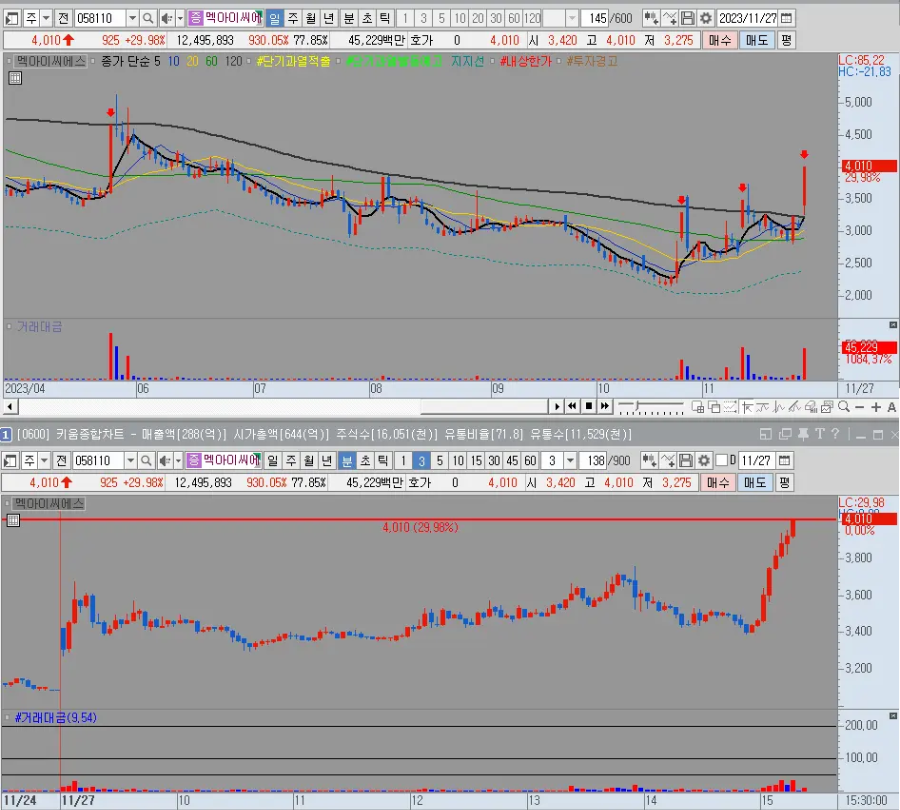
Task: Open the dropdown next to 주 in bottom chart toolbar
Action: tap(44, 460)
